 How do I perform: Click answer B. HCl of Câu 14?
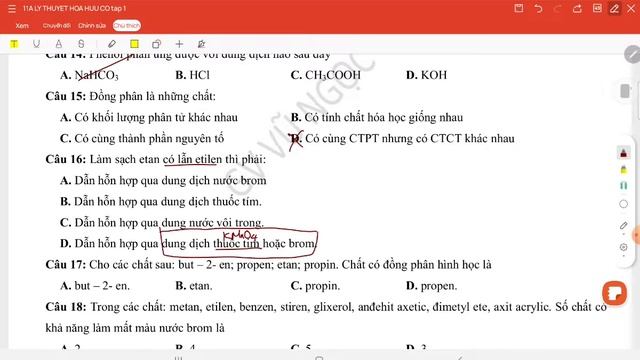(x=193, y=75)
